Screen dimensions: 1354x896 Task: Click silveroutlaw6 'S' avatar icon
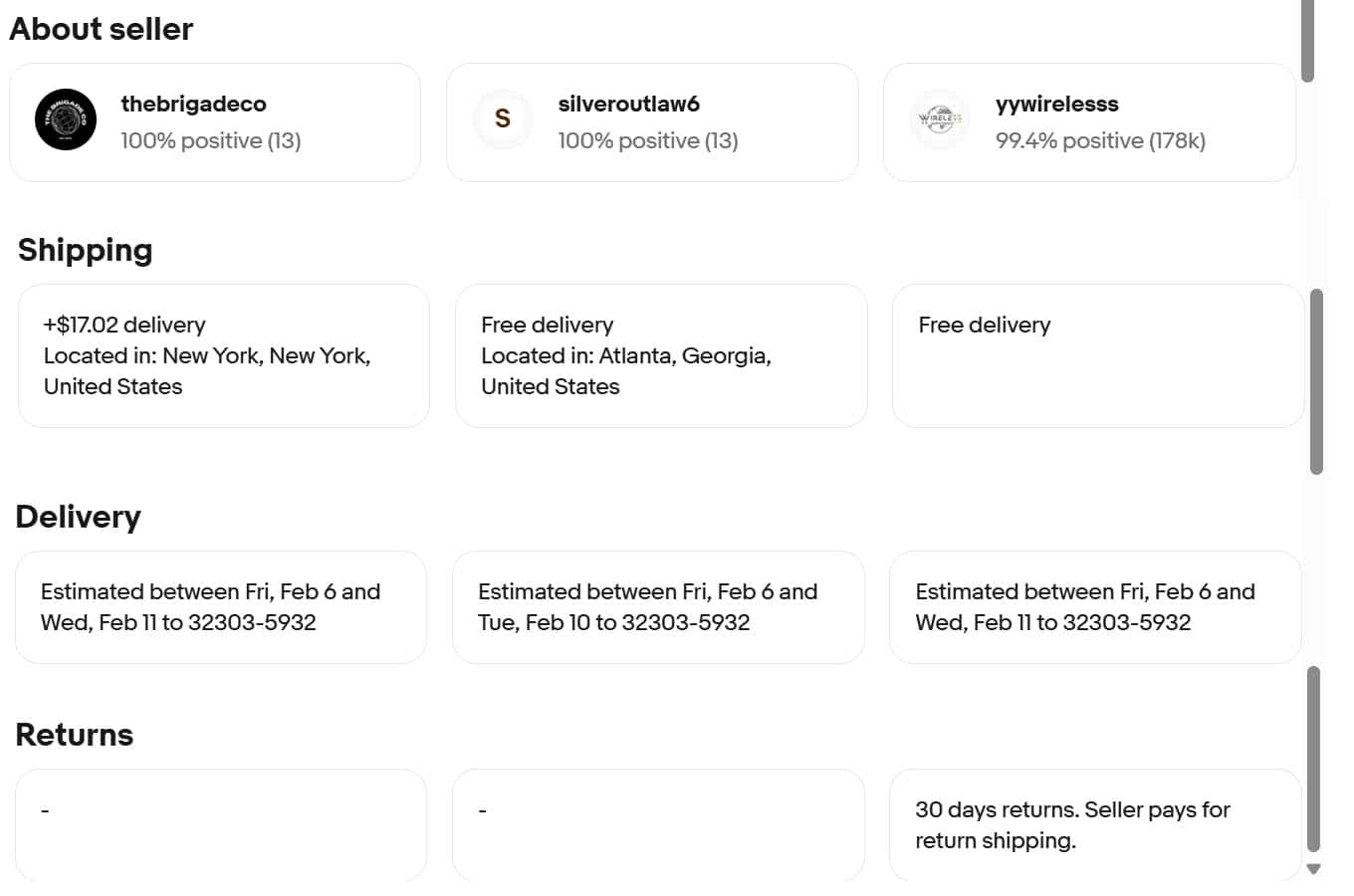[503, 119]
